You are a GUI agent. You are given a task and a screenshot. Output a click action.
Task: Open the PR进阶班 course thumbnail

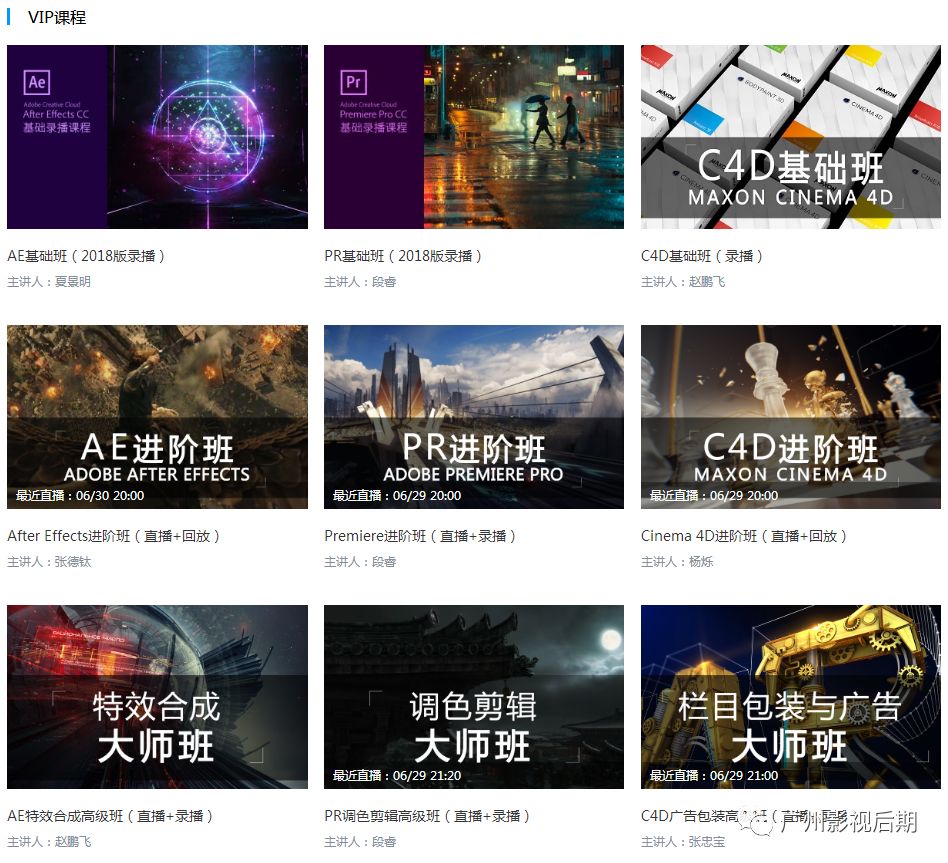474,417
